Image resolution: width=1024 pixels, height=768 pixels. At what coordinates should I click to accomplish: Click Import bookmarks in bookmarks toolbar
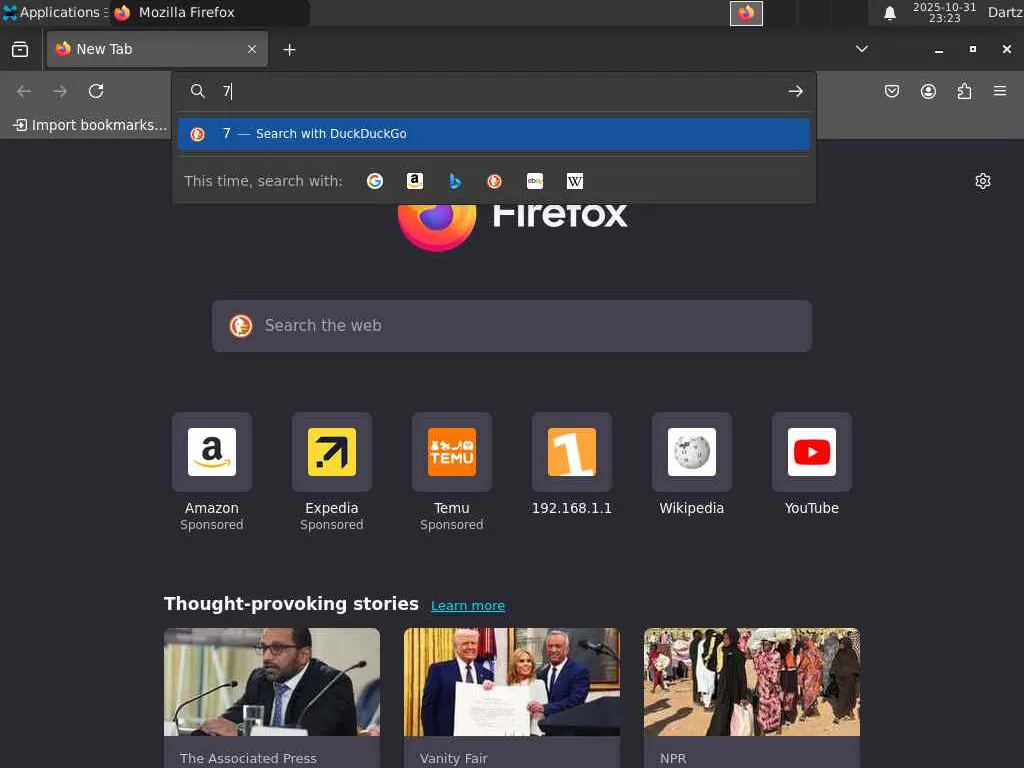click(90, 125)
